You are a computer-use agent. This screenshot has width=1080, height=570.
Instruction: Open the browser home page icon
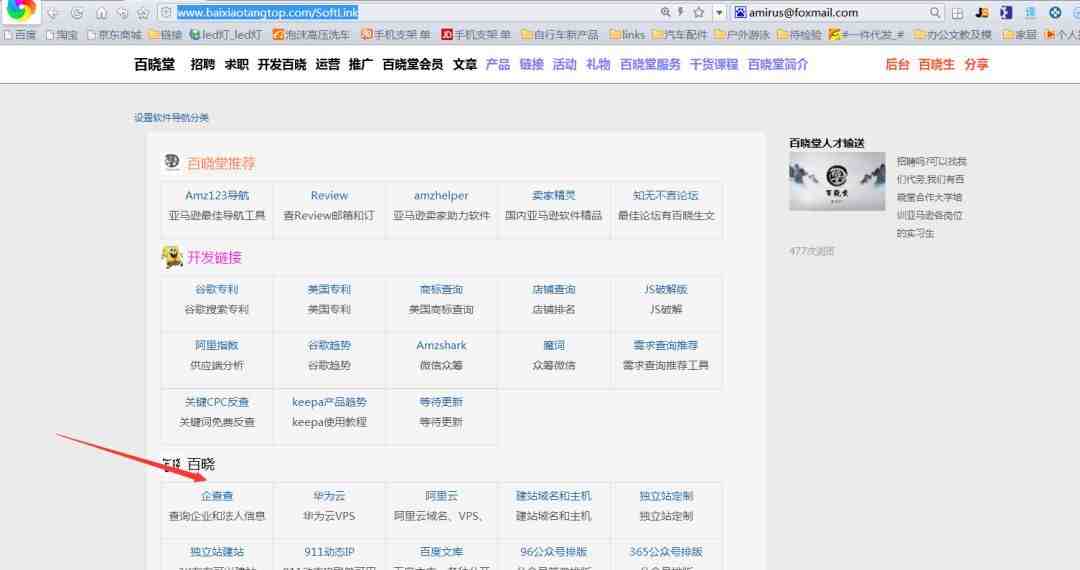coord(101,12)
